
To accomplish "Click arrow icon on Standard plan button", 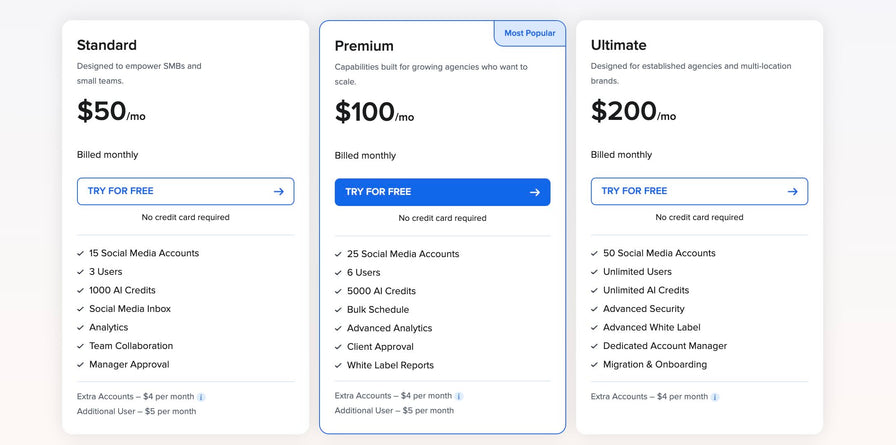I will pyautogui.click(x=279, y=191).
